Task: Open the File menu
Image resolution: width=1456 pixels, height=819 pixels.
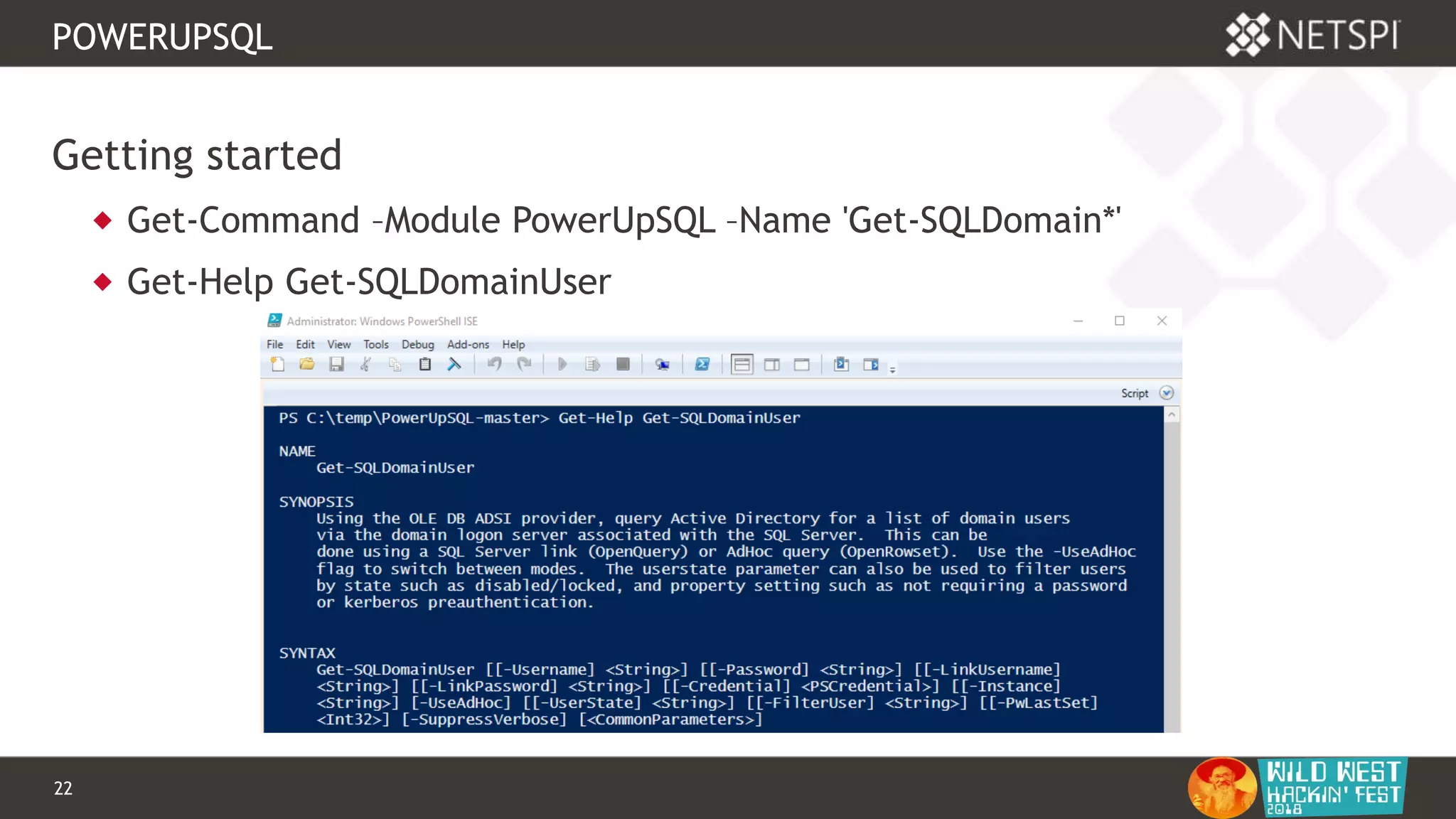Action: coord(274,344)
